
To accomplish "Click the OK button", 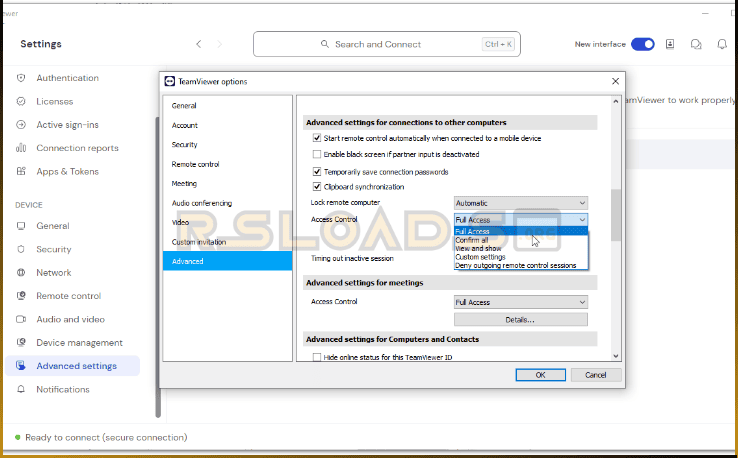I will pyautogui.click(x=540, y=375).
